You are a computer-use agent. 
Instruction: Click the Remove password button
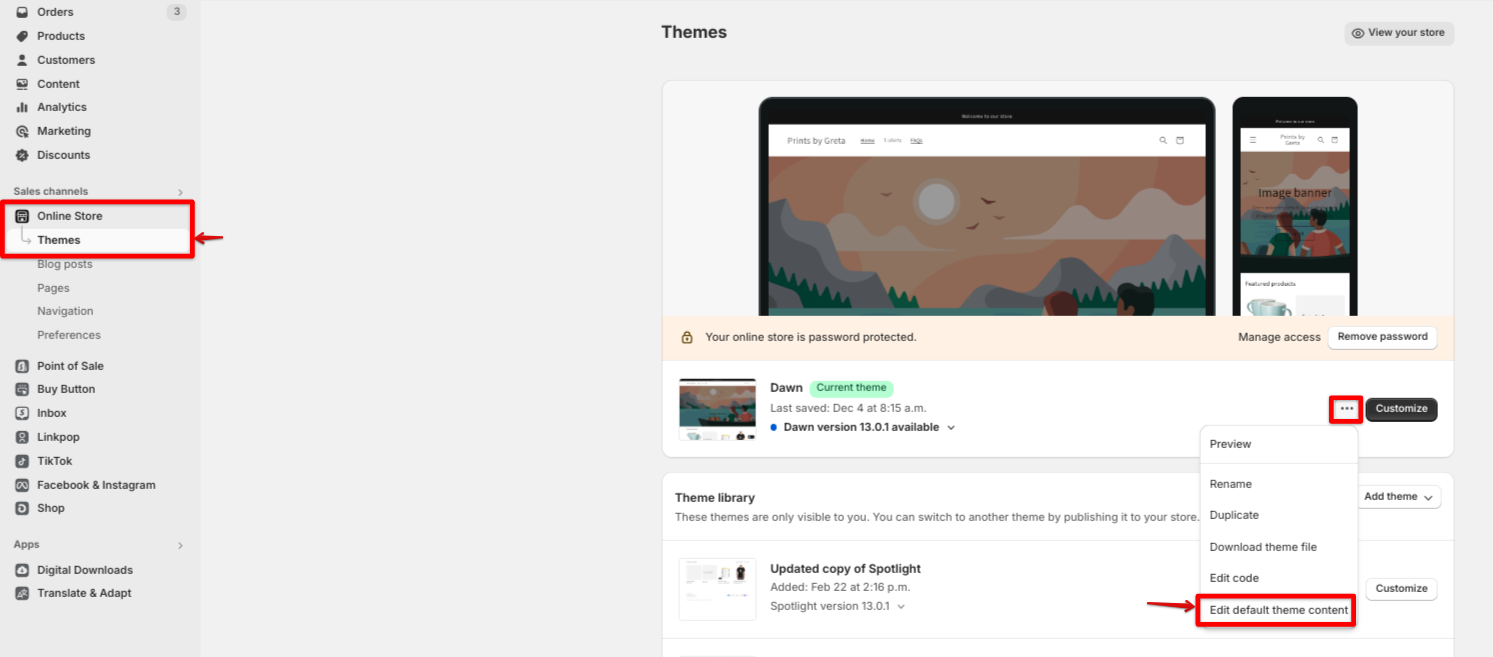[x=1382, y=337]
